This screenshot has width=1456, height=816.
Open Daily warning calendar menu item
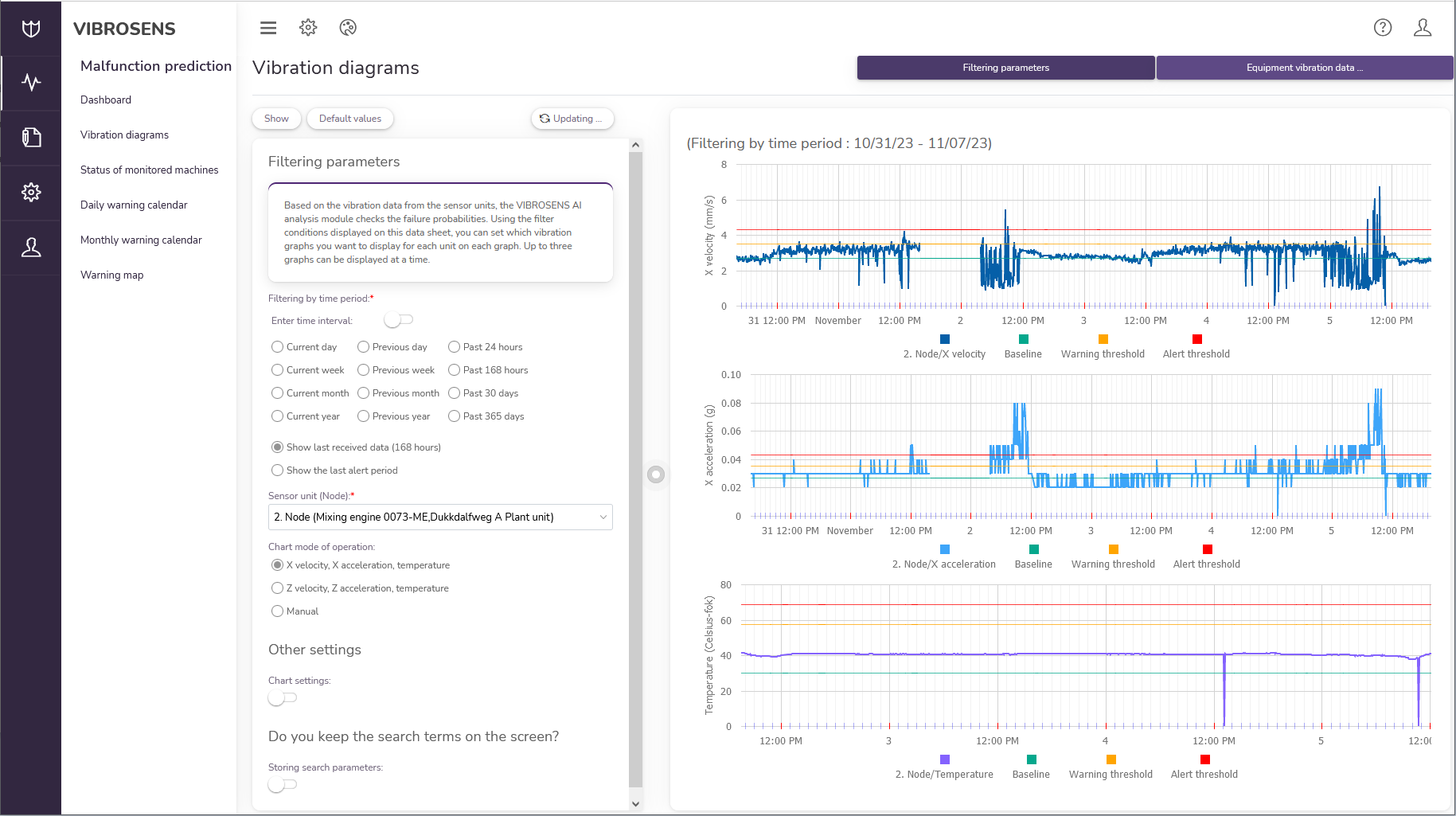point(134,205)
